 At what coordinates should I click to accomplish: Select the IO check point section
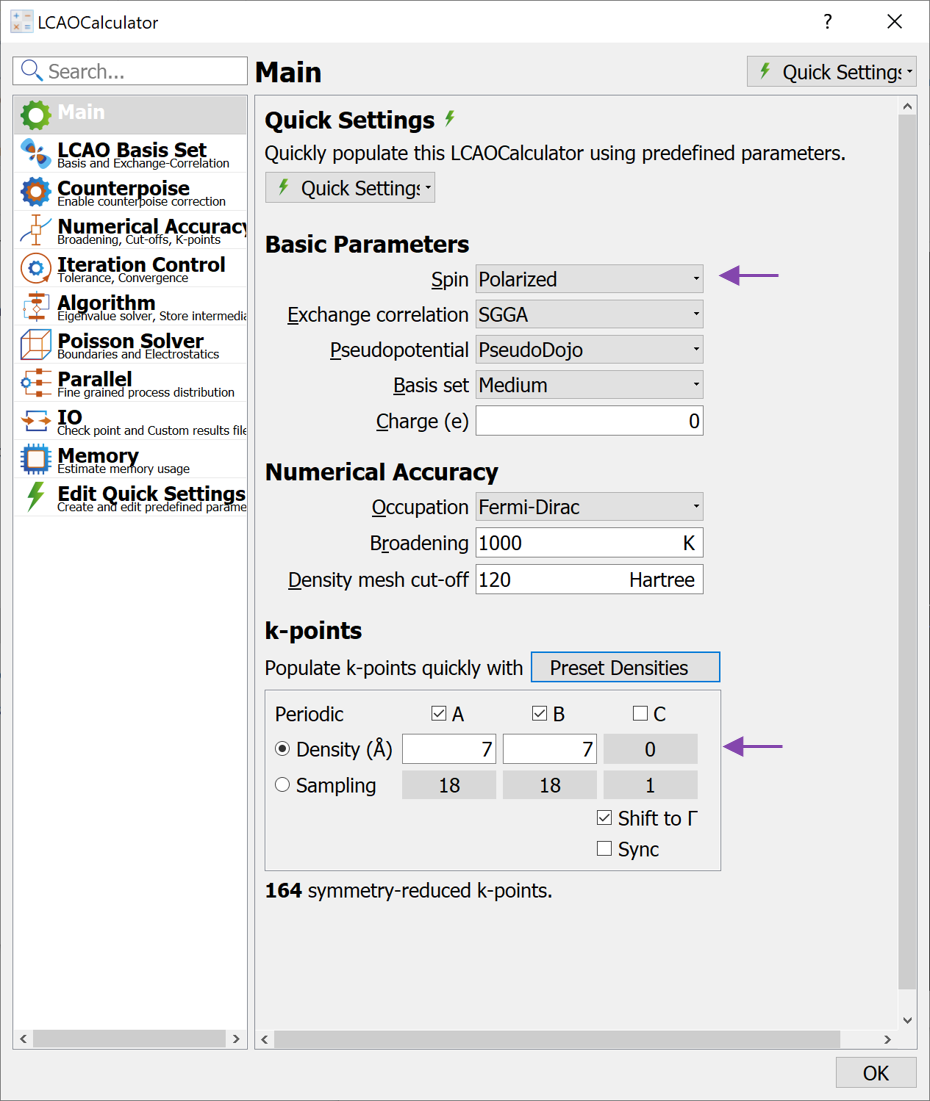pyautogui.click(x=131, y=421)
